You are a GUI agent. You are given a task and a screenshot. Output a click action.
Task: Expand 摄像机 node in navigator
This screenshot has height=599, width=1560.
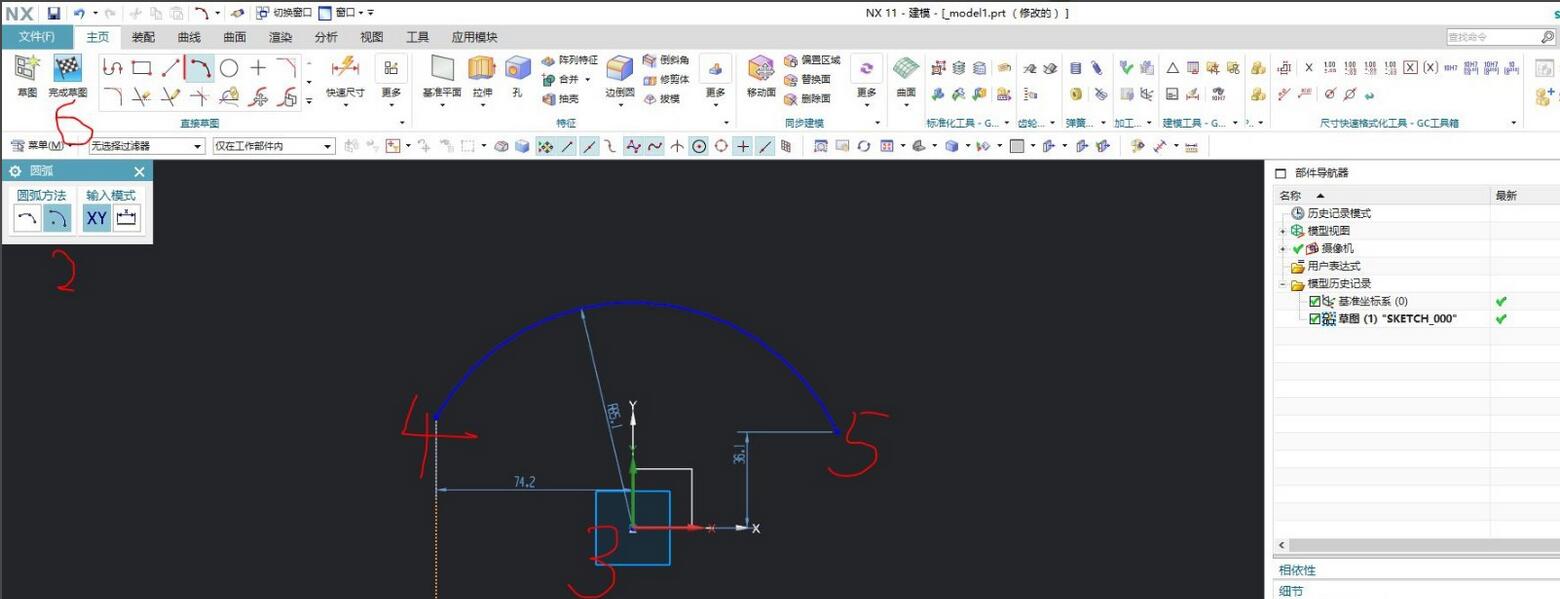[1283, 248]
